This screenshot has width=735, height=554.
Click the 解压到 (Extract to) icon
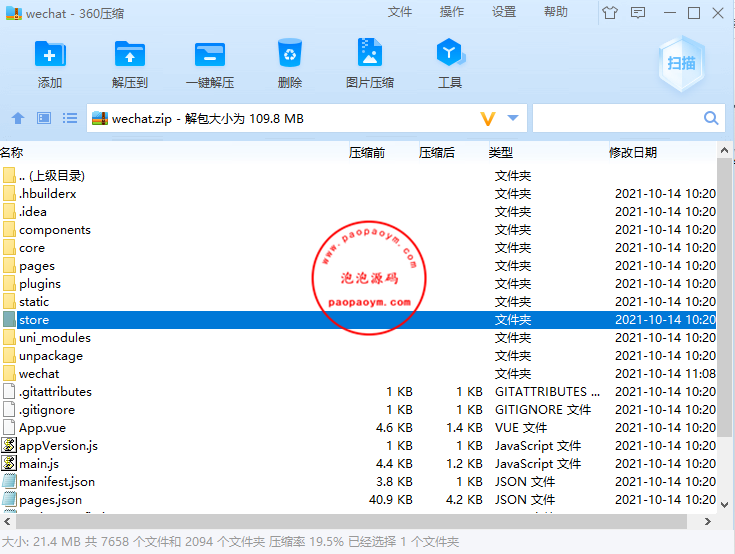tap(130, 55)
